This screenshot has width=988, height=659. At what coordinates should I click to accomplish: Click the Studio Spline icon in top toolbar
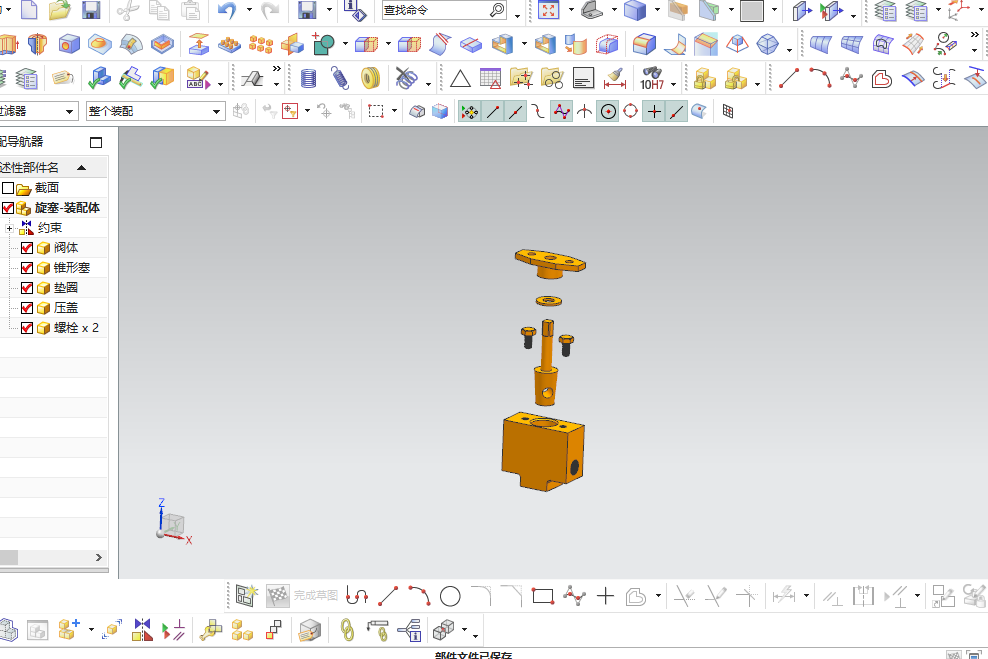851,78
